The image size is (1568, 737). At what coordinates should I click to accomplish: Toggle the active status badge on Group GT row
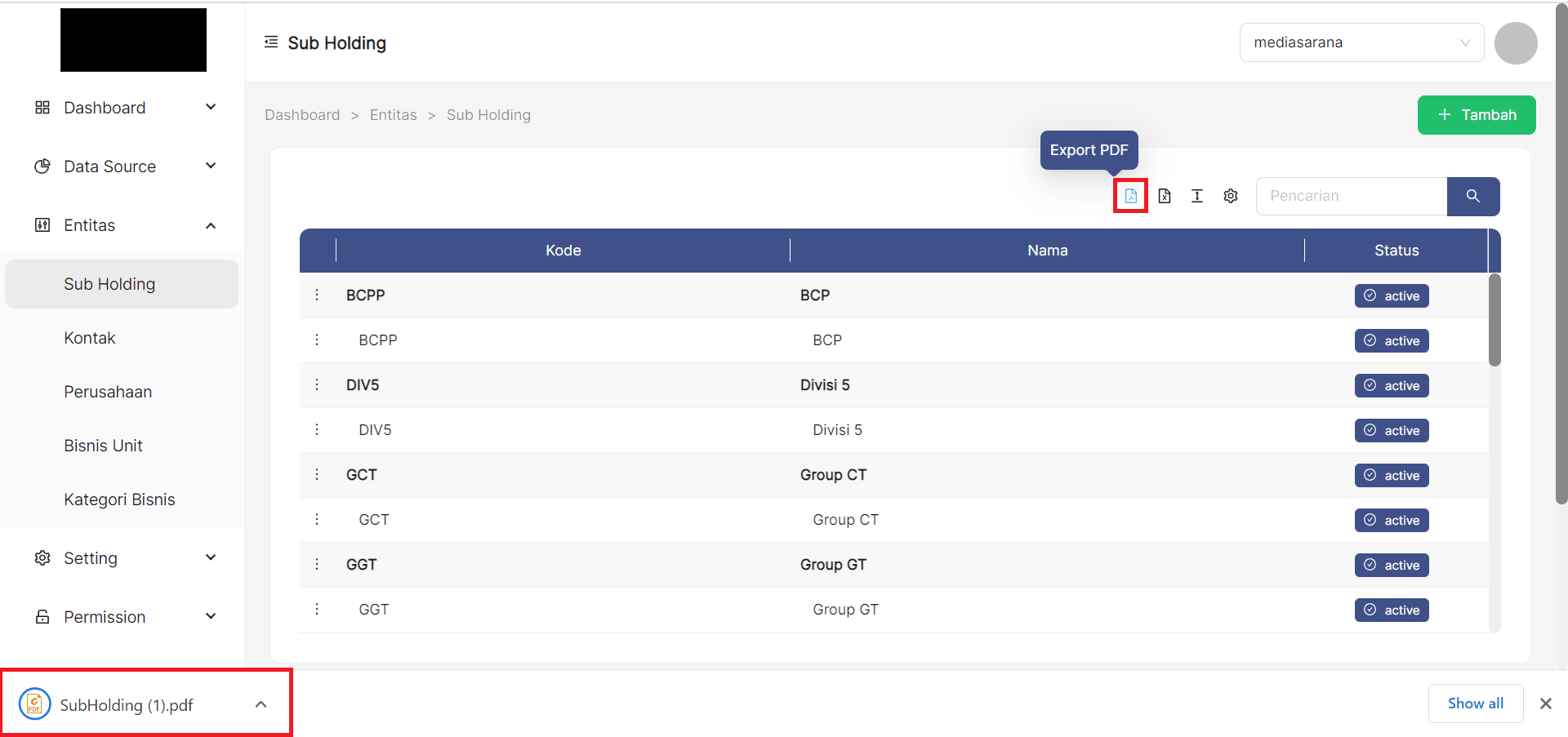point(1391,610)
